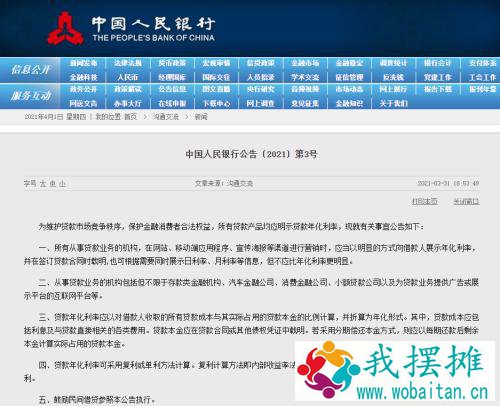Select 学术交流 in the navigation
Viewport: 500px width, 406px height.
[305, 77]
